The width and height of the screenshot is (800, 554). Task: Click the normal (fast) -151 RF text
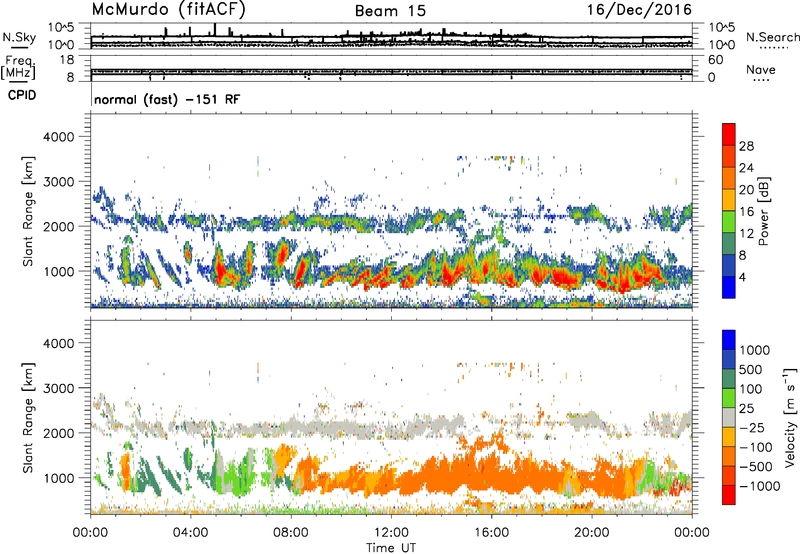pos(167,99)
